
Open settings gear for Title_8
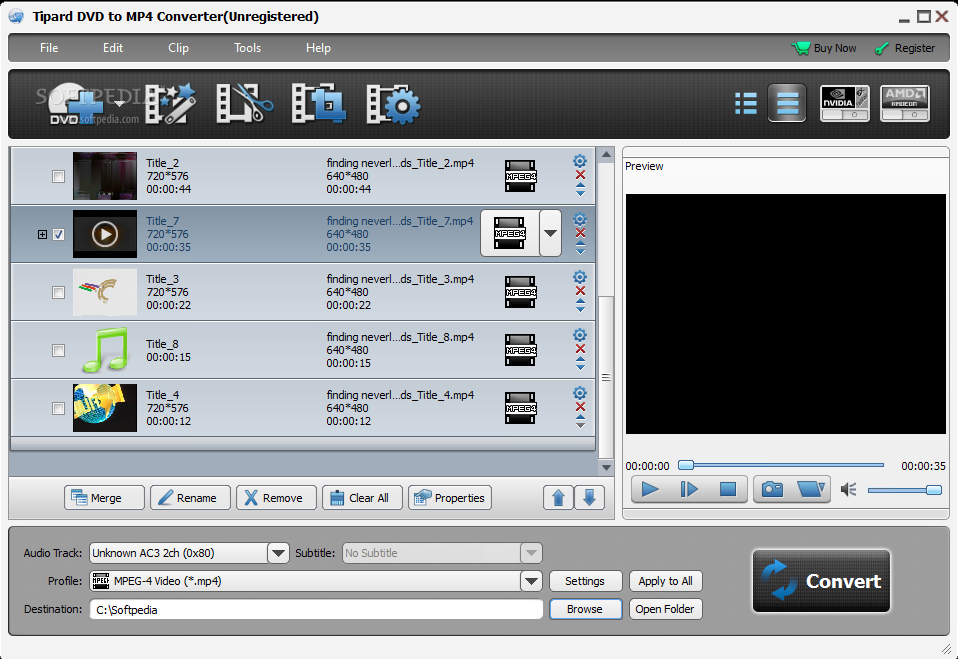click(580, 335)
